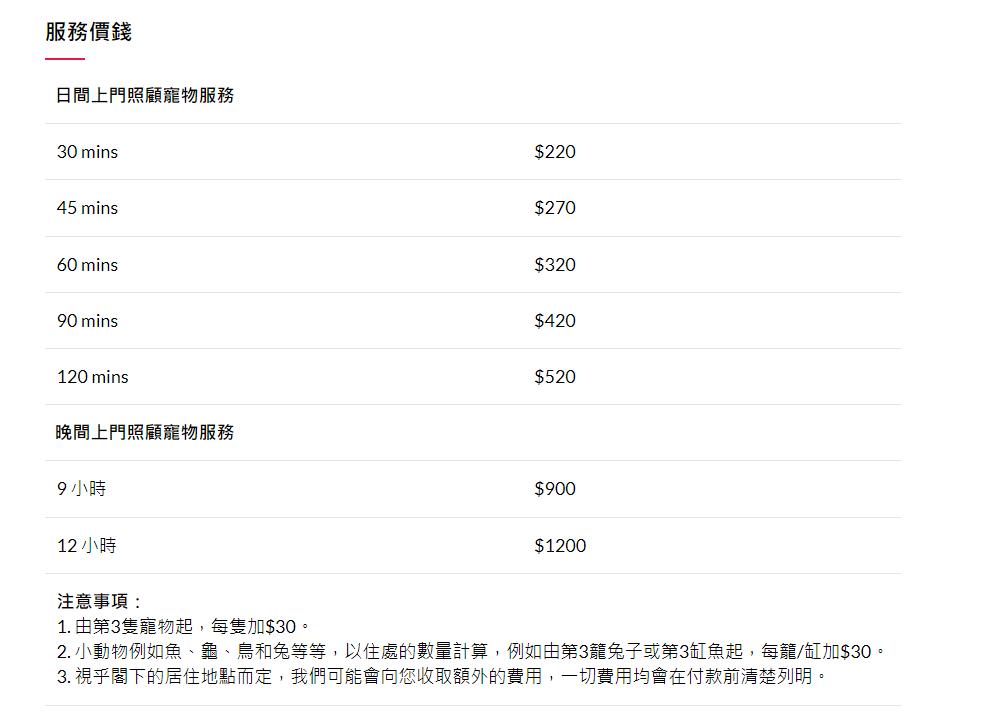Select the 60 mins row label

coord(87,264)
